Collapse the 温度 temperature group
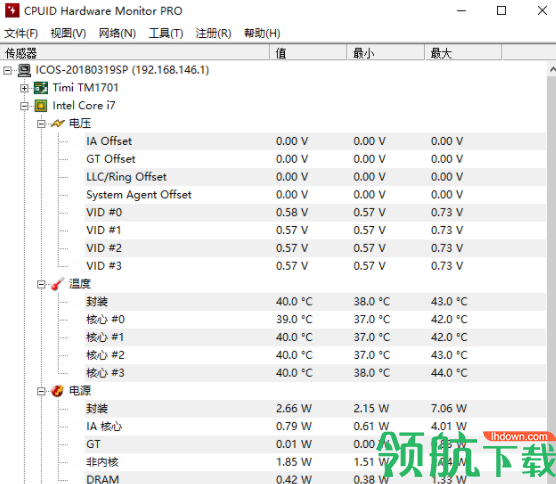Image resolution: width=556 pixels, height=484 pixels. [x=41, y=284]
